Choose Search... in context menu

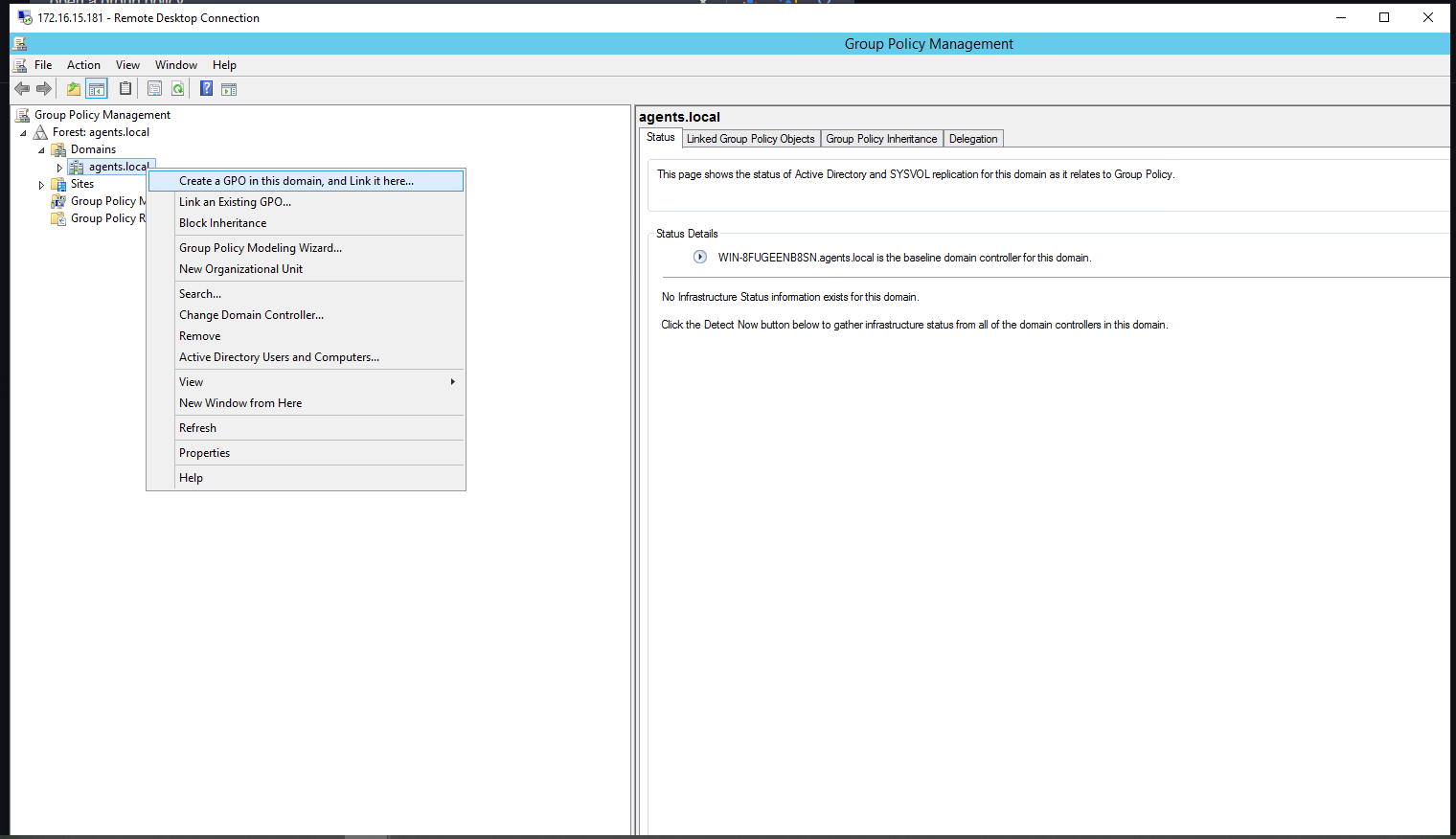tap(306, 294)
